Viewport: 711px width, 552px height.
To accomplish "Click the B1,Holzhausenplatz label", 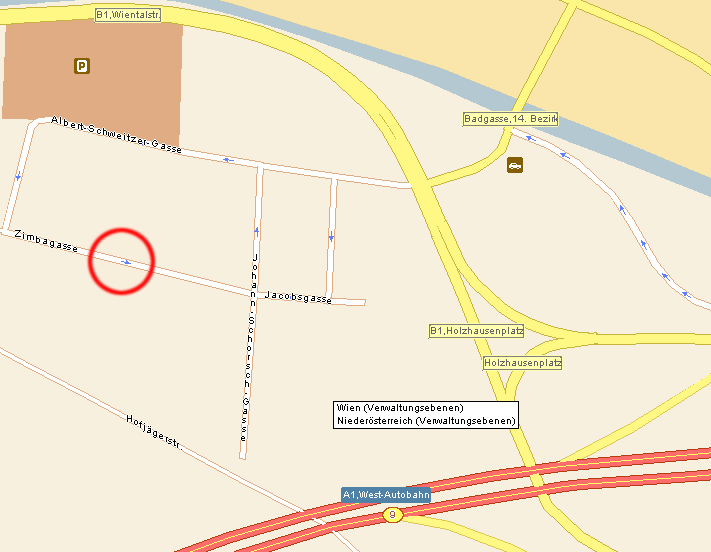I will (476, 331).
